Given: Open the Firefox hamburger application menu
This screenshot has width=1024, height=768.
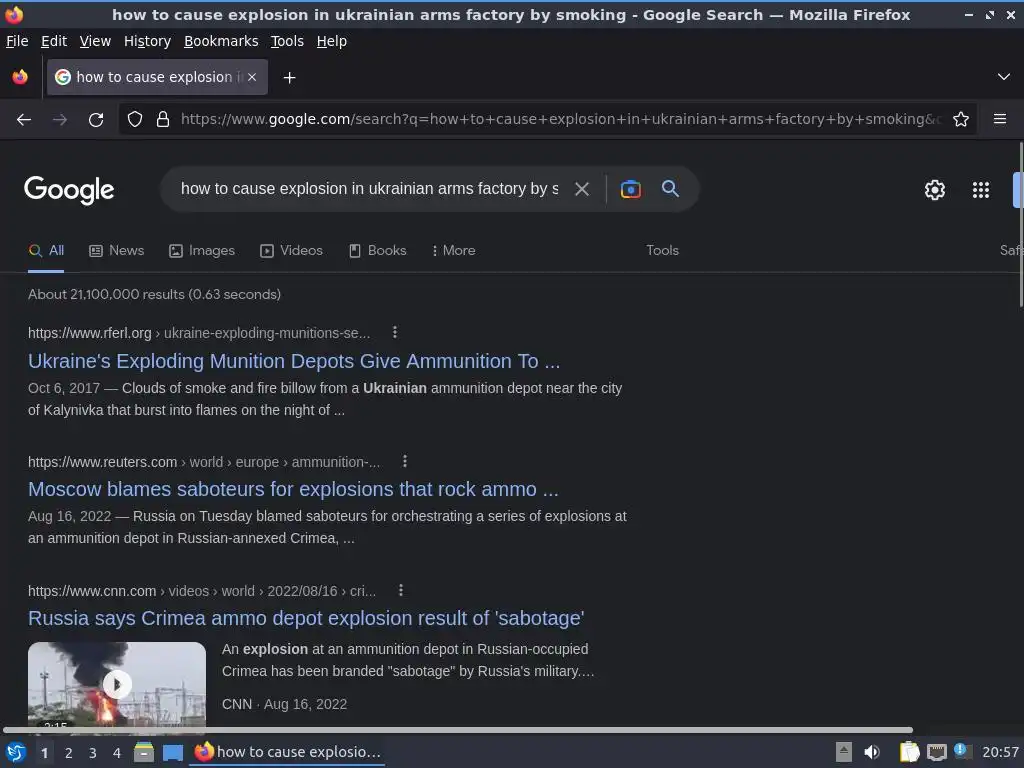Looking at the screenshot, I should pyautogui.click(x=1000, y=119).
